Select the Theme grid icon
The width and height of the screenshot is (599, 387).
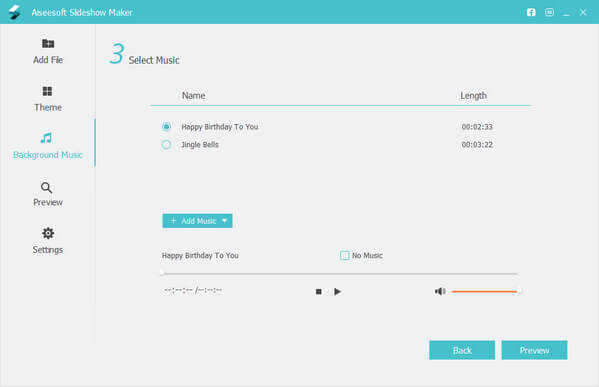coord(47,91)
